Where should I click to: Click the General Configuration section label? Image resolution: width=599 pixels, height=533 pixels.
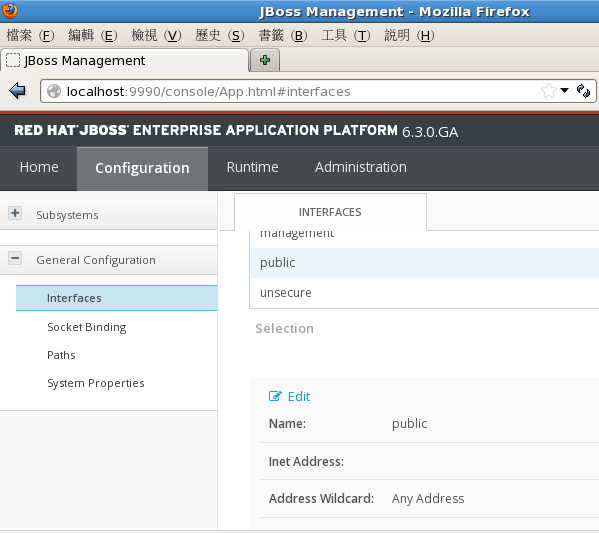pos(96,260)
